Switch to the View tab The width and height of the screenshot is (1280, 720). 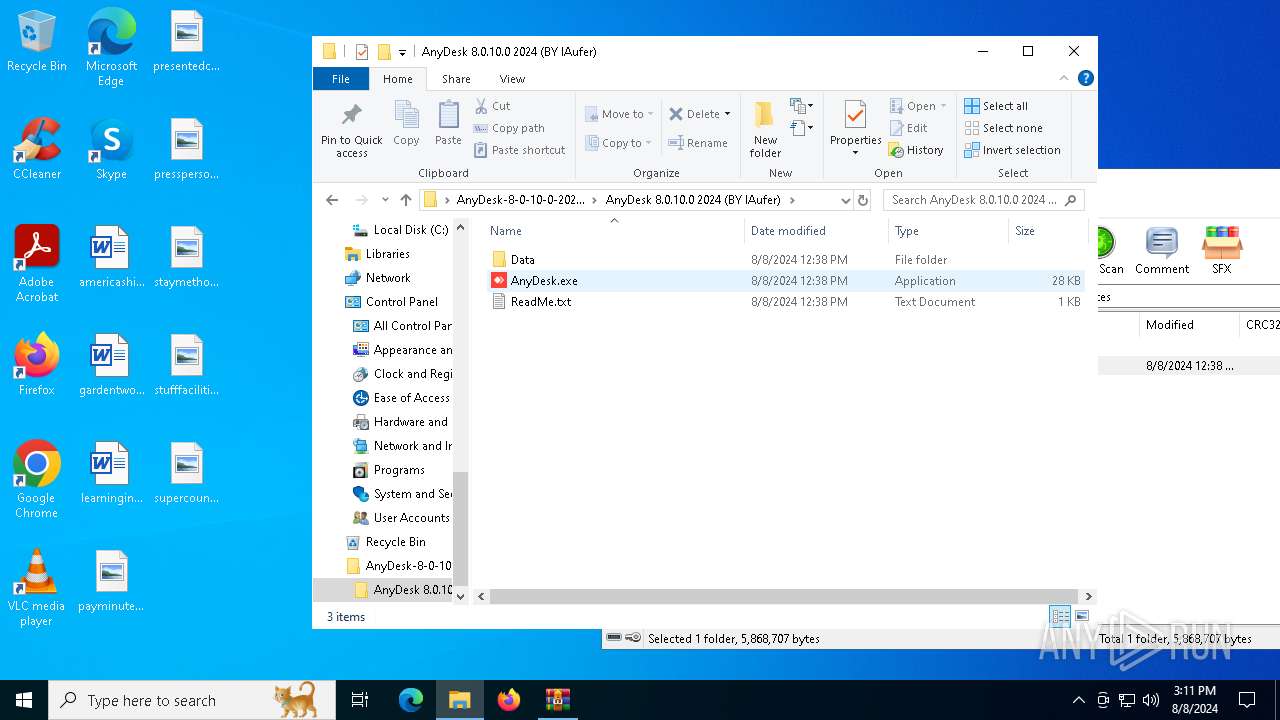click(512, 79)
